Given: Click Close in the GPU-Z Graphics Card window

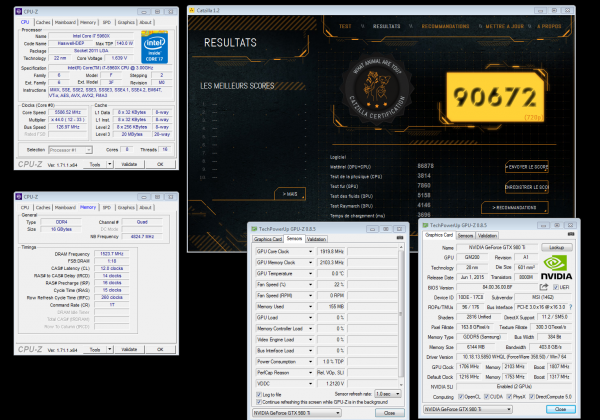Looking at the screenshot, I should click(x=560, y=409).
